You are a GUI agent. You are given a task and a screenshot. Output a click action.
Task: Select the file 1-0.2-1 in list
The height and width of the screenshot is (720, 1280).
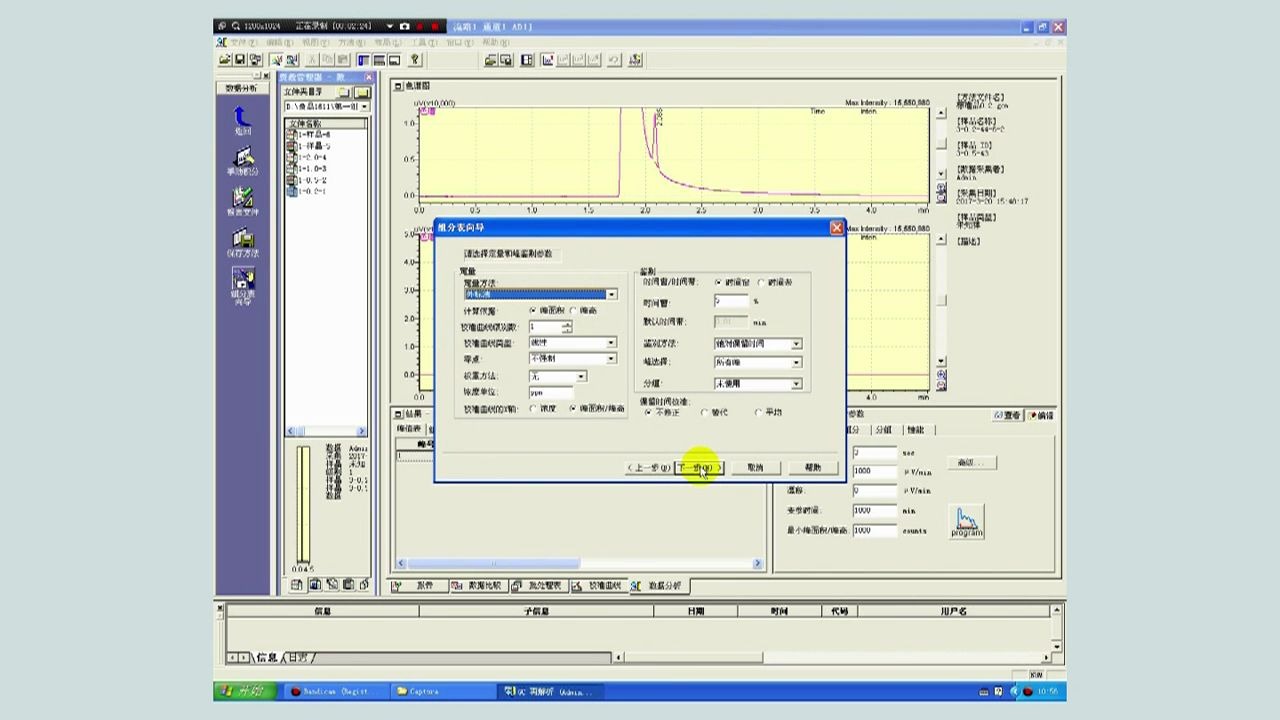(x=307, y=191)
